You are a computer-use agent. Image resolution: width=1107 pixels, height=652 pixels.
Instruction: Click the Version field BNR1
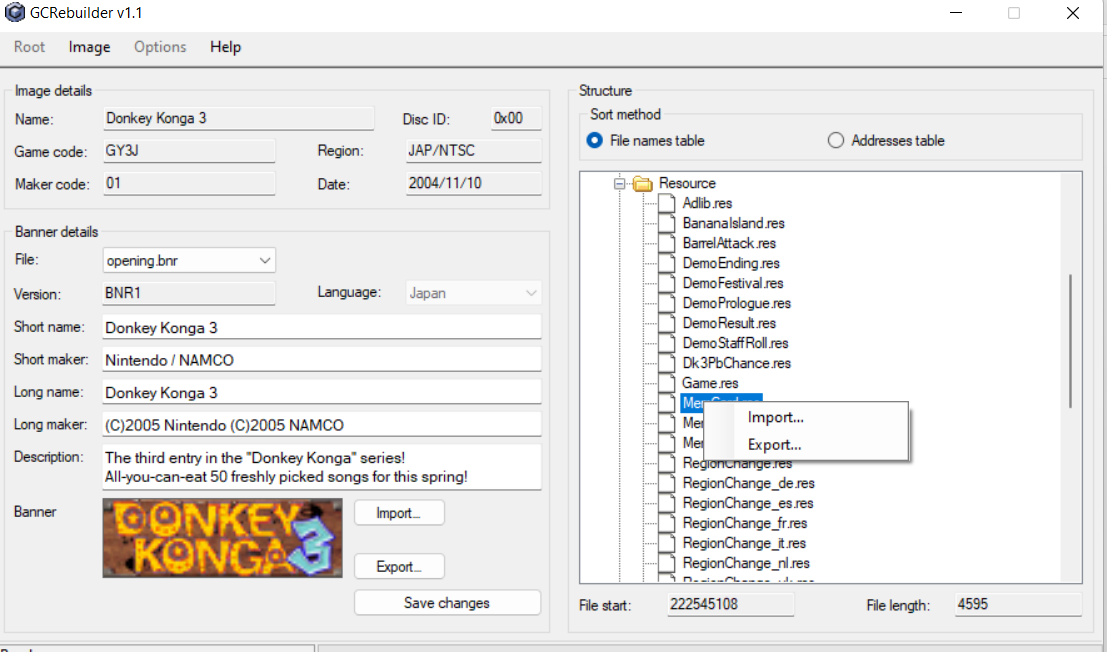(189, 293)
